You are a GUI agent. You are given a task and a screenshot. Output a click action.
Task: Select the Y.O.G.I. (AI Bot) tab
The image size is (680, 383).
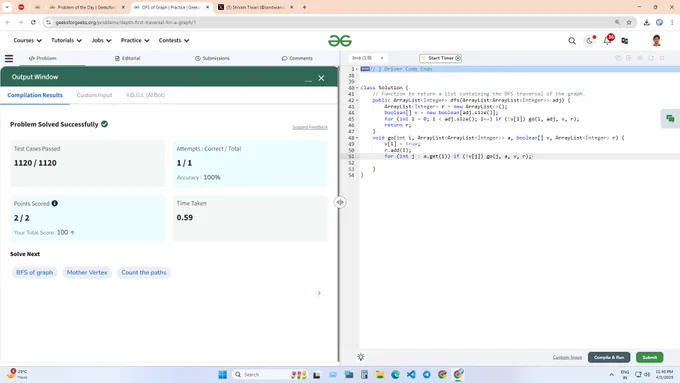(145, 95)
